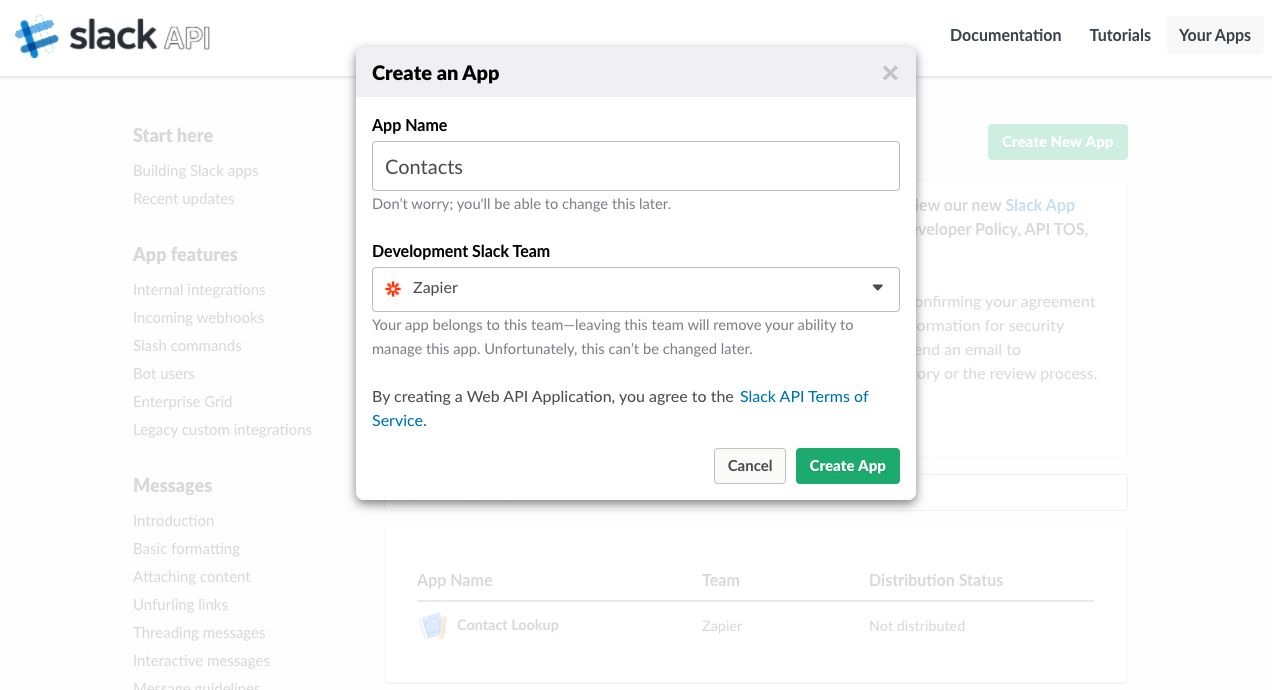Screen dimensions: 1272x690
Task: Click the Contact Lookup app icon
Action: [432, 626]
